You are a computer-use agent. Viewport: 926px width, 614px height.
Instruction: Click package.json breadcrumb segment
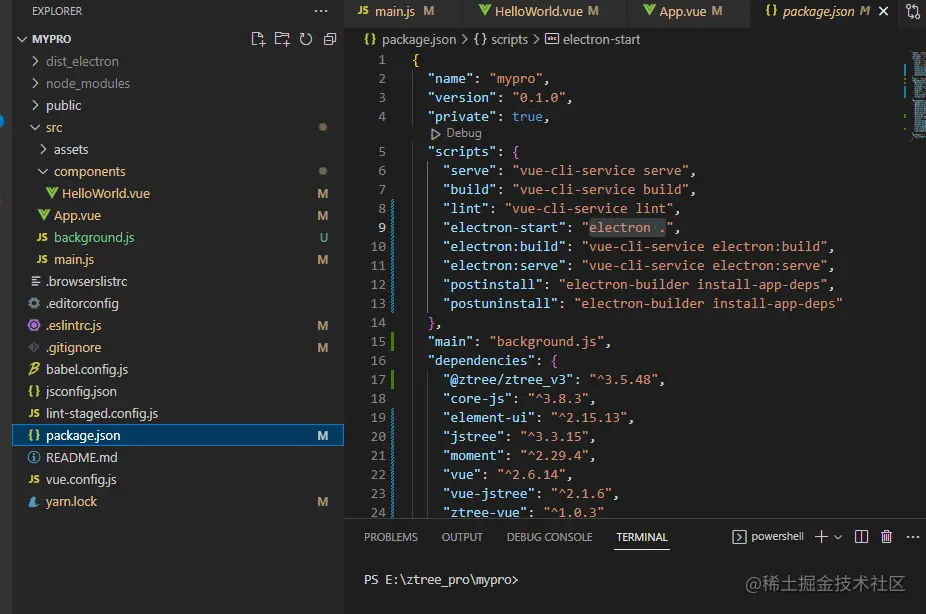(419, 40)
